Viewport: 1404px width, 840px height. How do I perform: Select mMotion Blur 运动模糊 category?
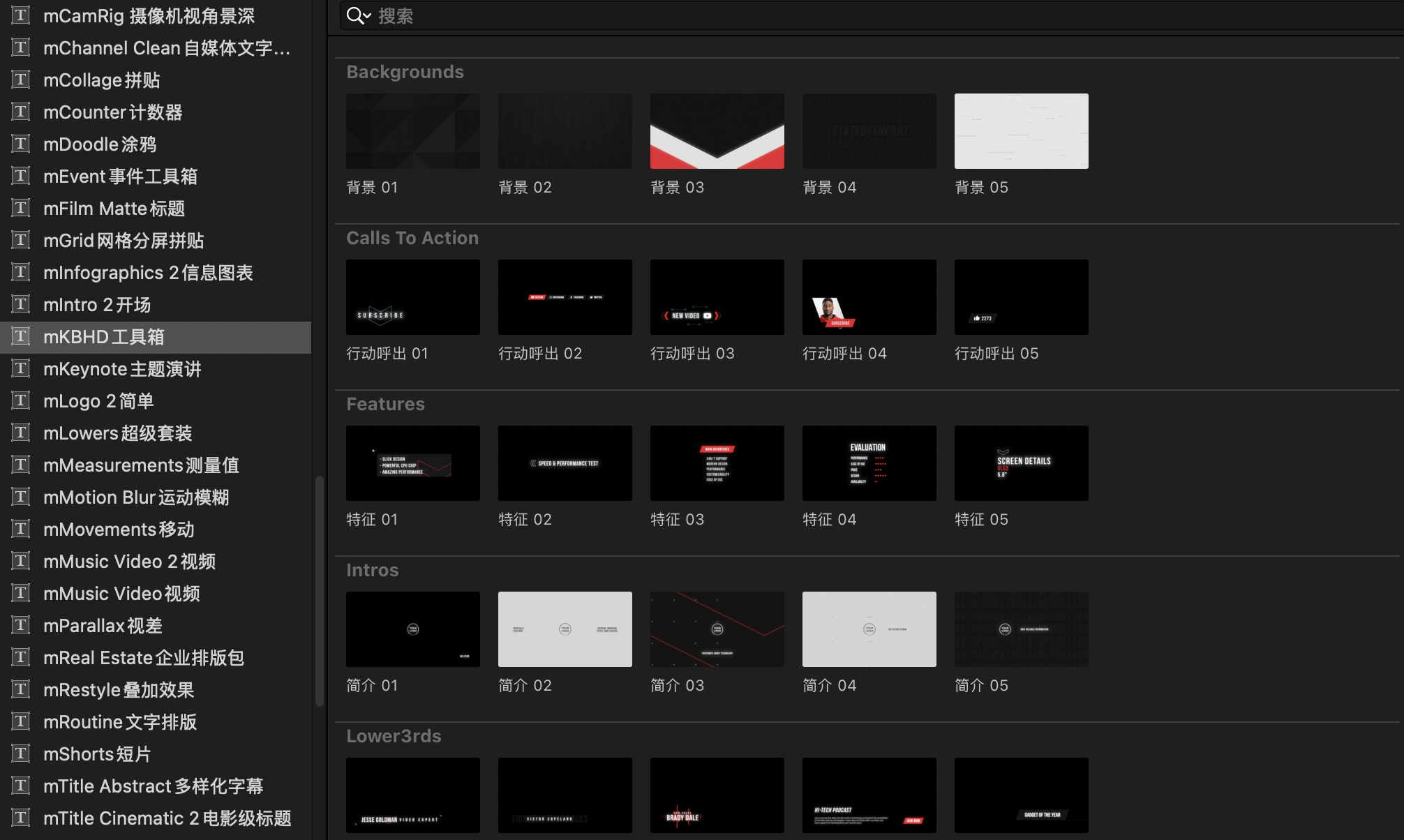click(x=156, y=497)
